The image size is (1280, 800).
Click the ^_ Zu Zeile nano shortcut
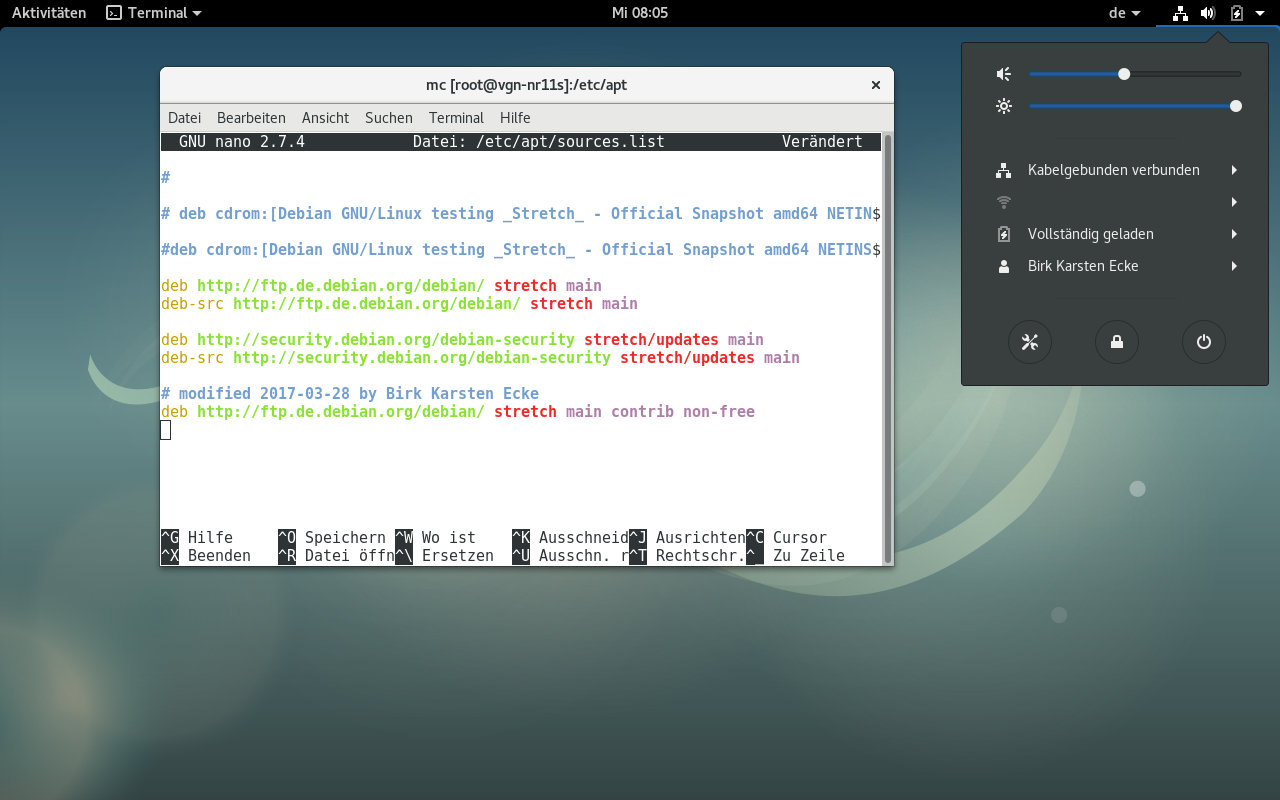pyautogui.click(x=795, y=556)
